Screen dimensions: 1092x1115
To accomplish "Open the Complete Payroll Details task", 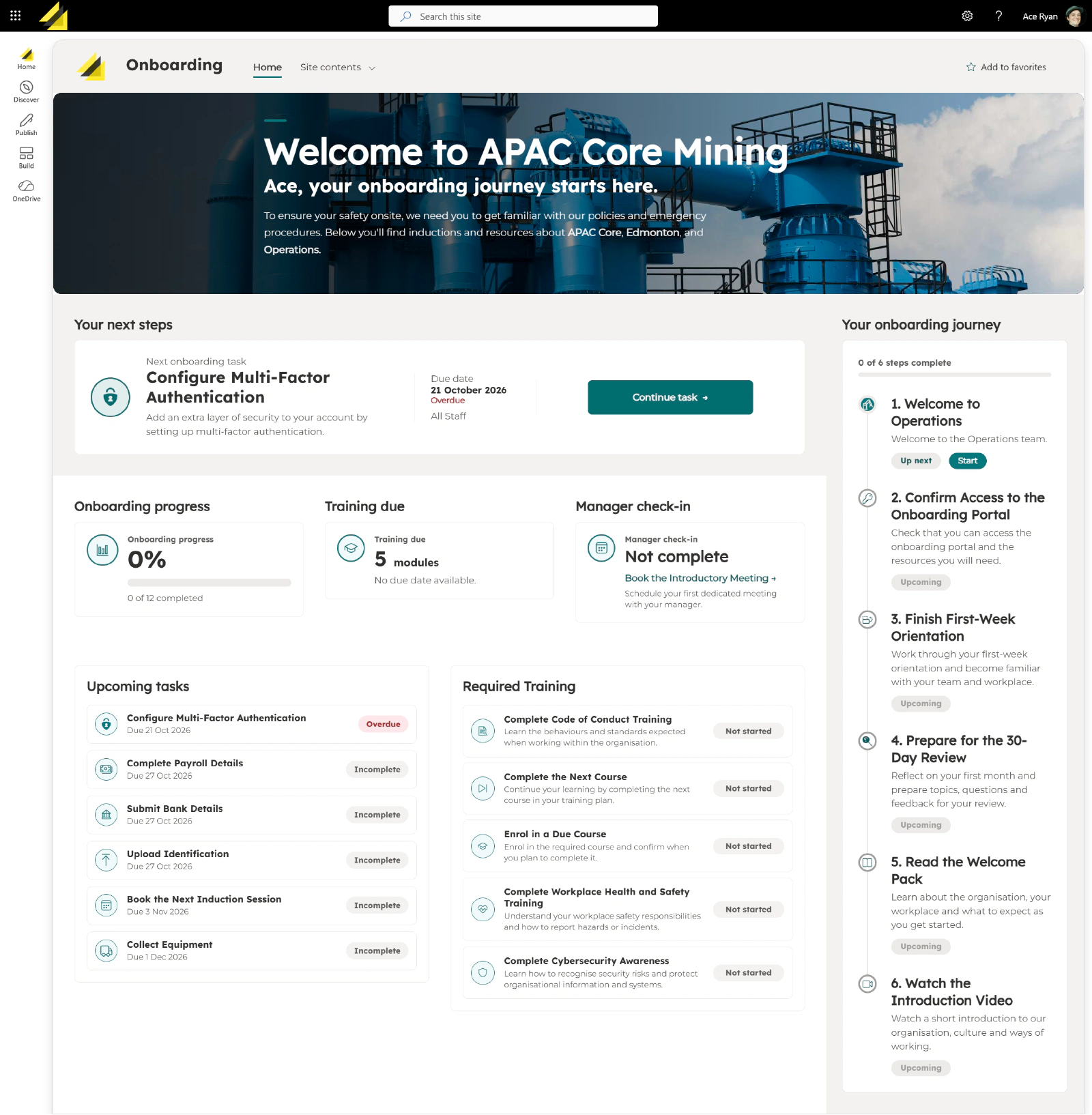I will click(x=251, y=769).
